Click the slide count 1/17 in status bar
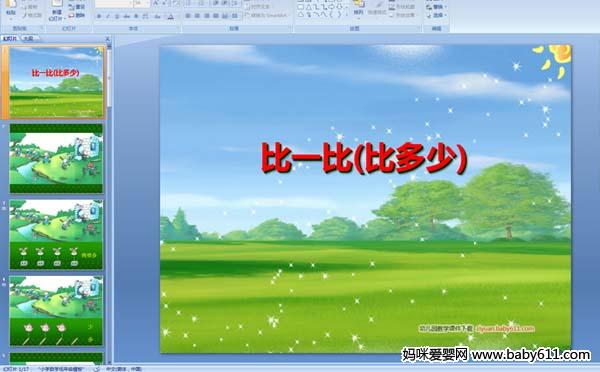600x372 pixels. [x=16, y=369]
